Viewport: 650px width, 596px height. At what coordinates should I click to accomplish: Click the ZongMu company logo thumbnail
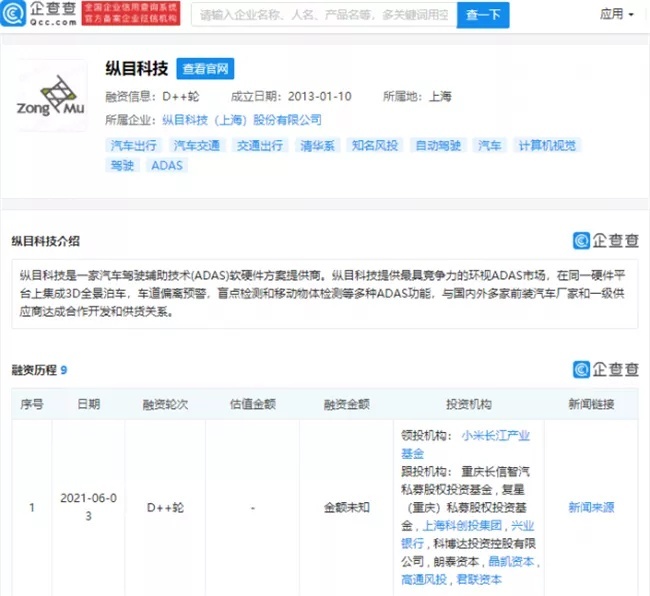[51, 96]
